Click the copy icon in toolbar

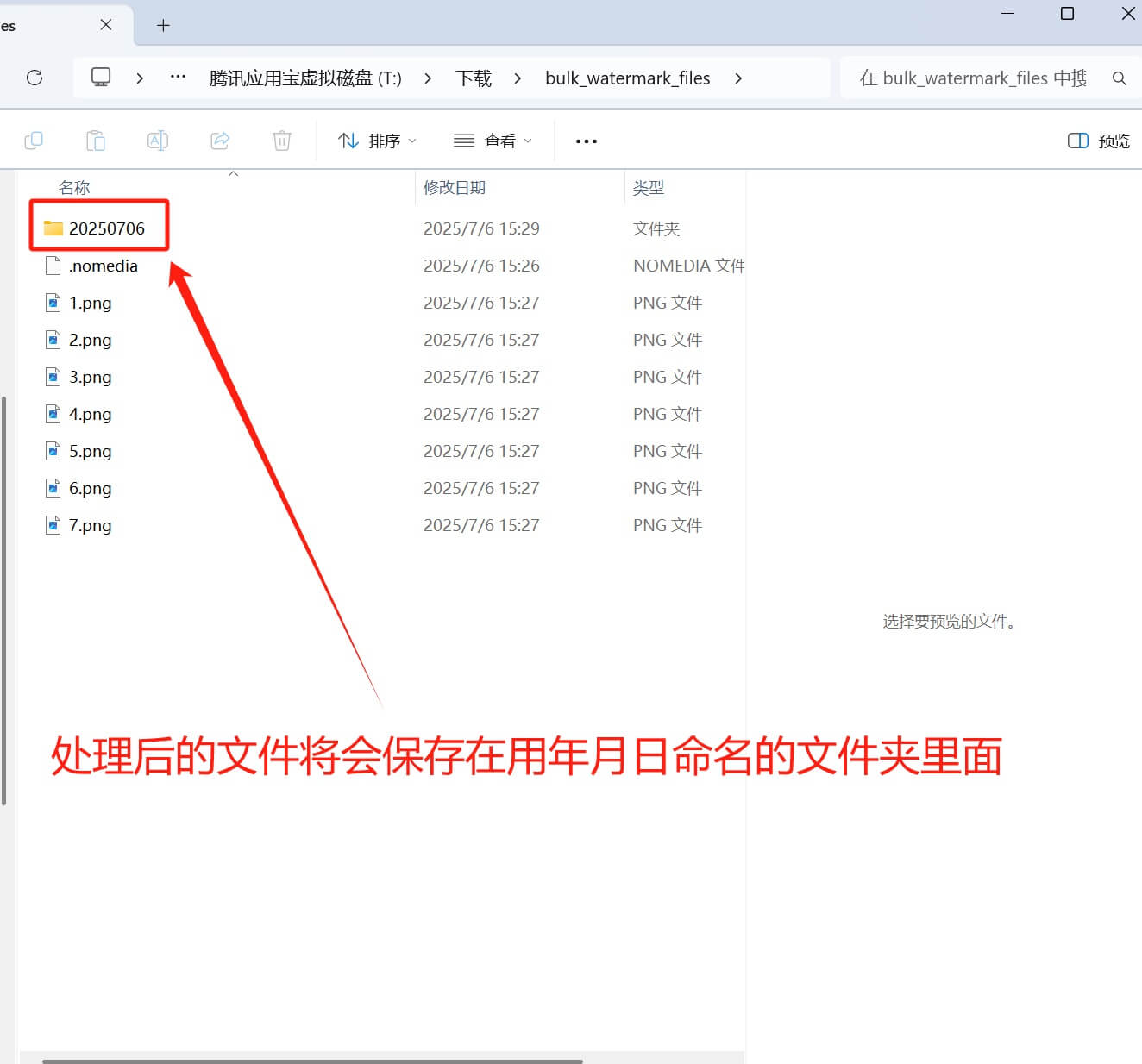click(34, 141)
